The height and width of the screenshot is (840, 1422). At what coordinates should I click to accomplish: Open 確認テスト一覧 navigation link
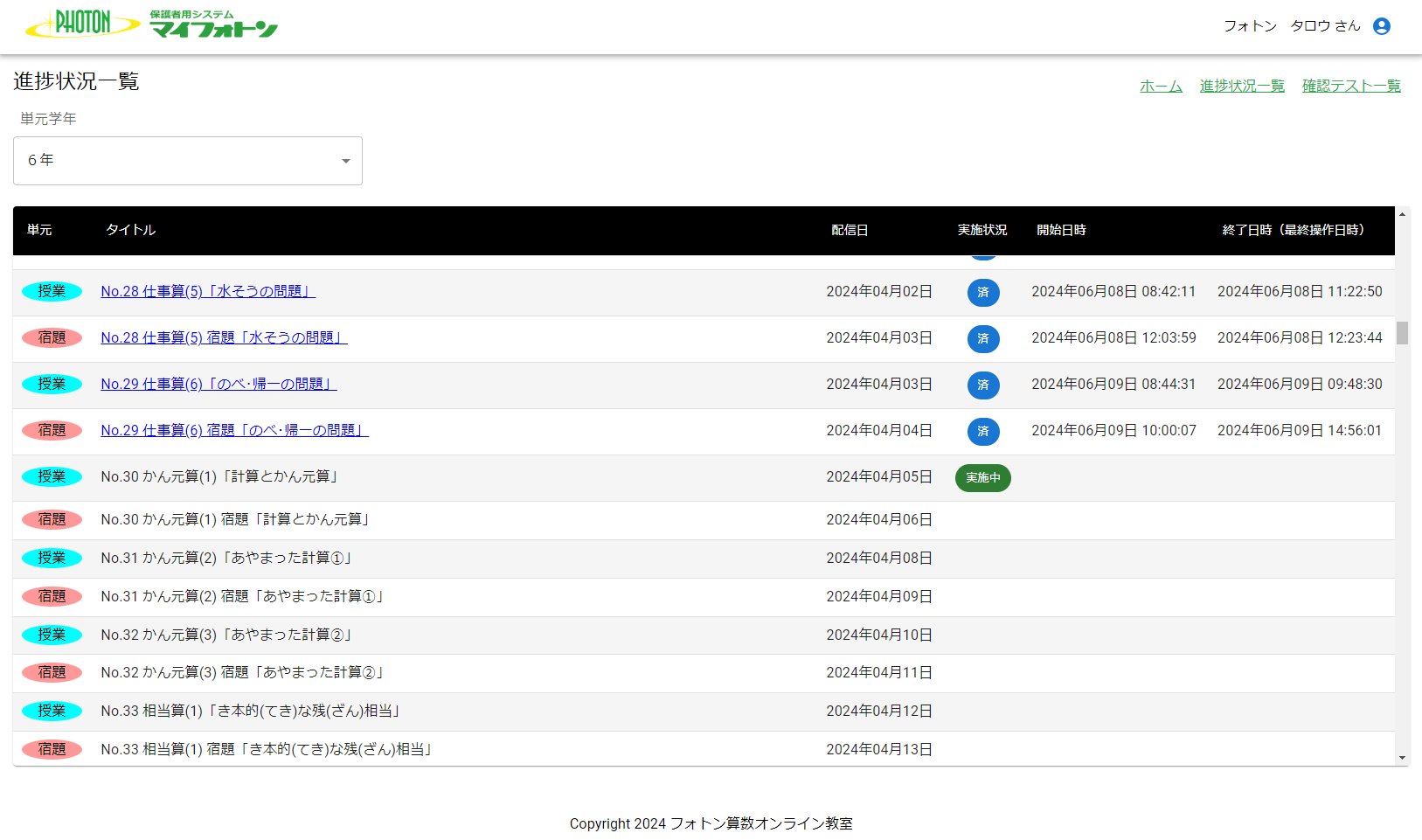[x=1351, y=86]
